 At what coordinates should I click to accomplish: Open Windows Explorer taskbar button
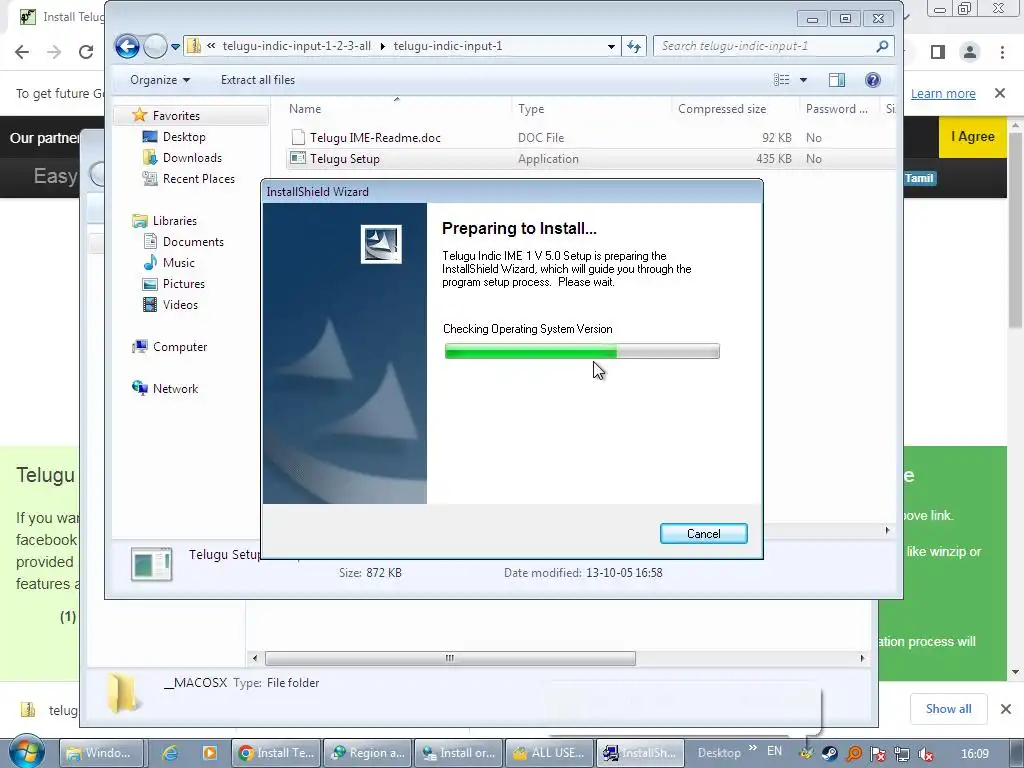pyautogui.click(x=102, y=753)
